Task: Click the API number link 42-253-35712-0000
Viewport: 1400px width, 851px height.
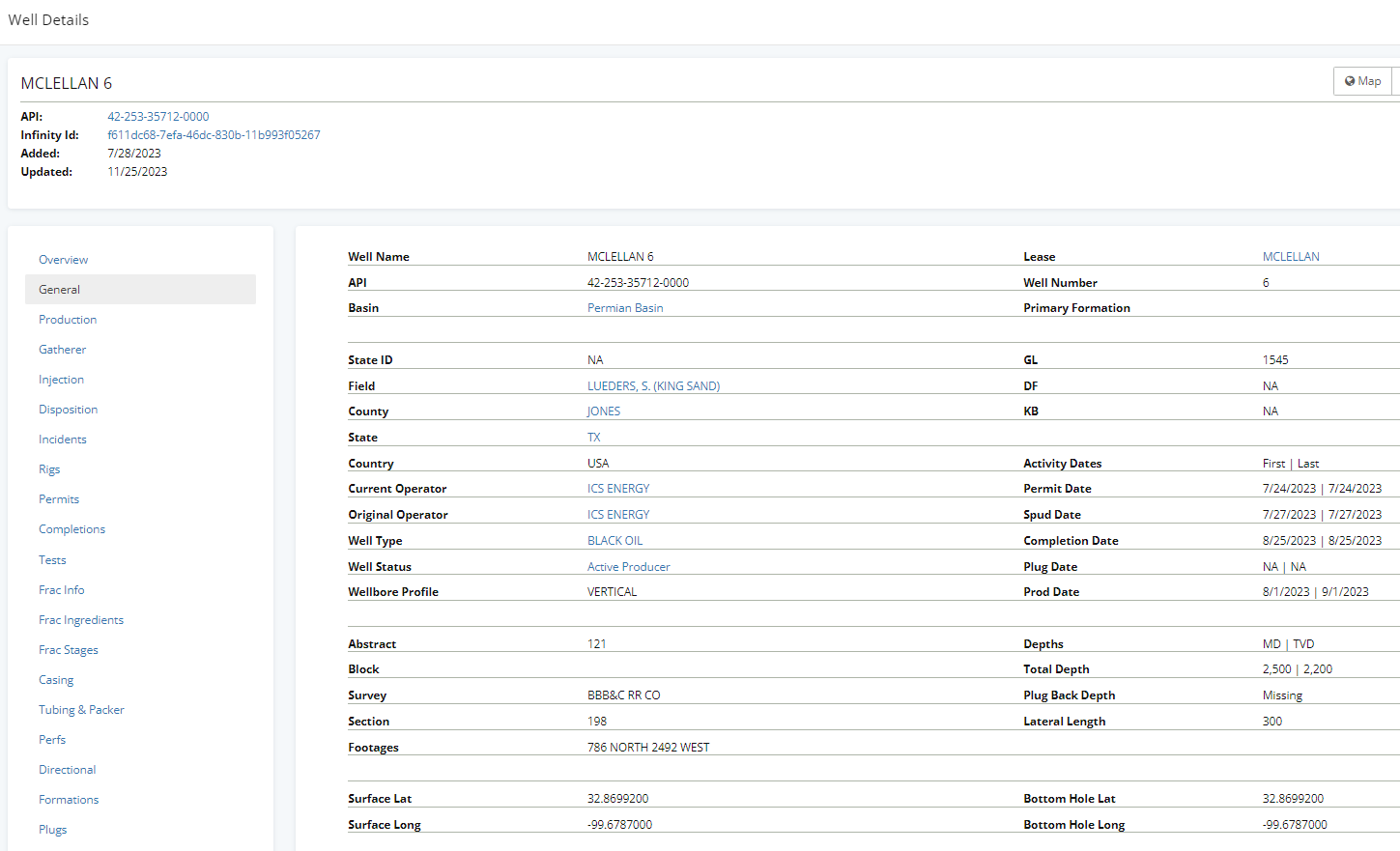Action: pos(157,117)
